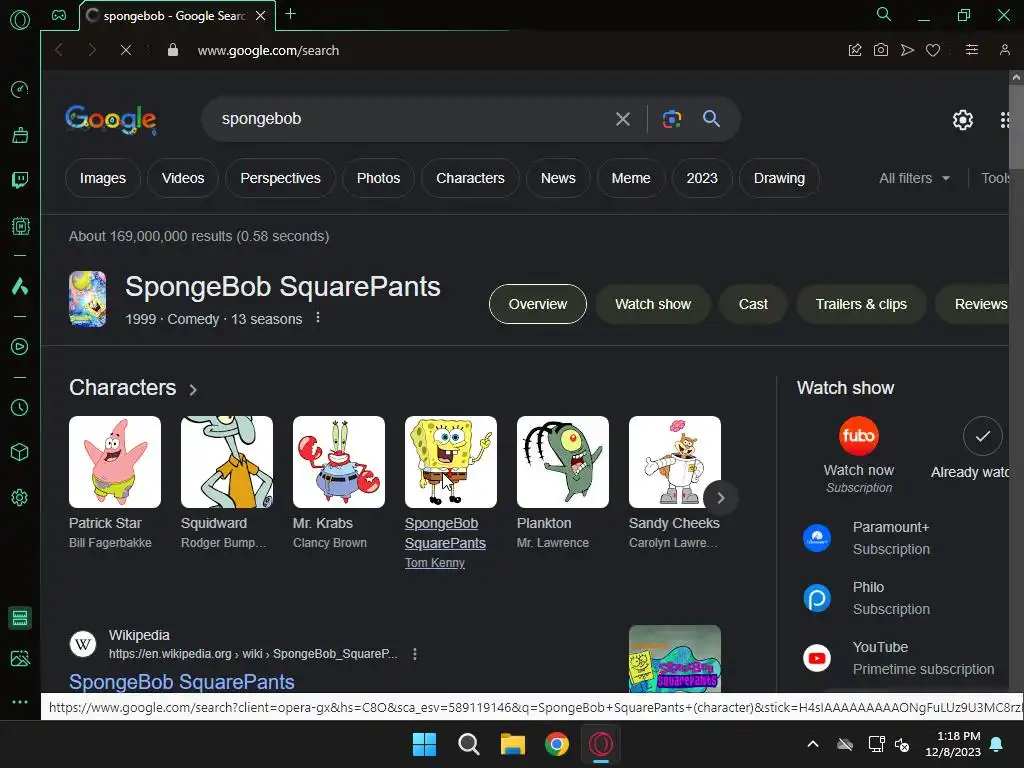Image resolution: width=1024 pixels, height=768 pixels.
Task: Open the Windows Start menu
Action: (x=424, y=744)
